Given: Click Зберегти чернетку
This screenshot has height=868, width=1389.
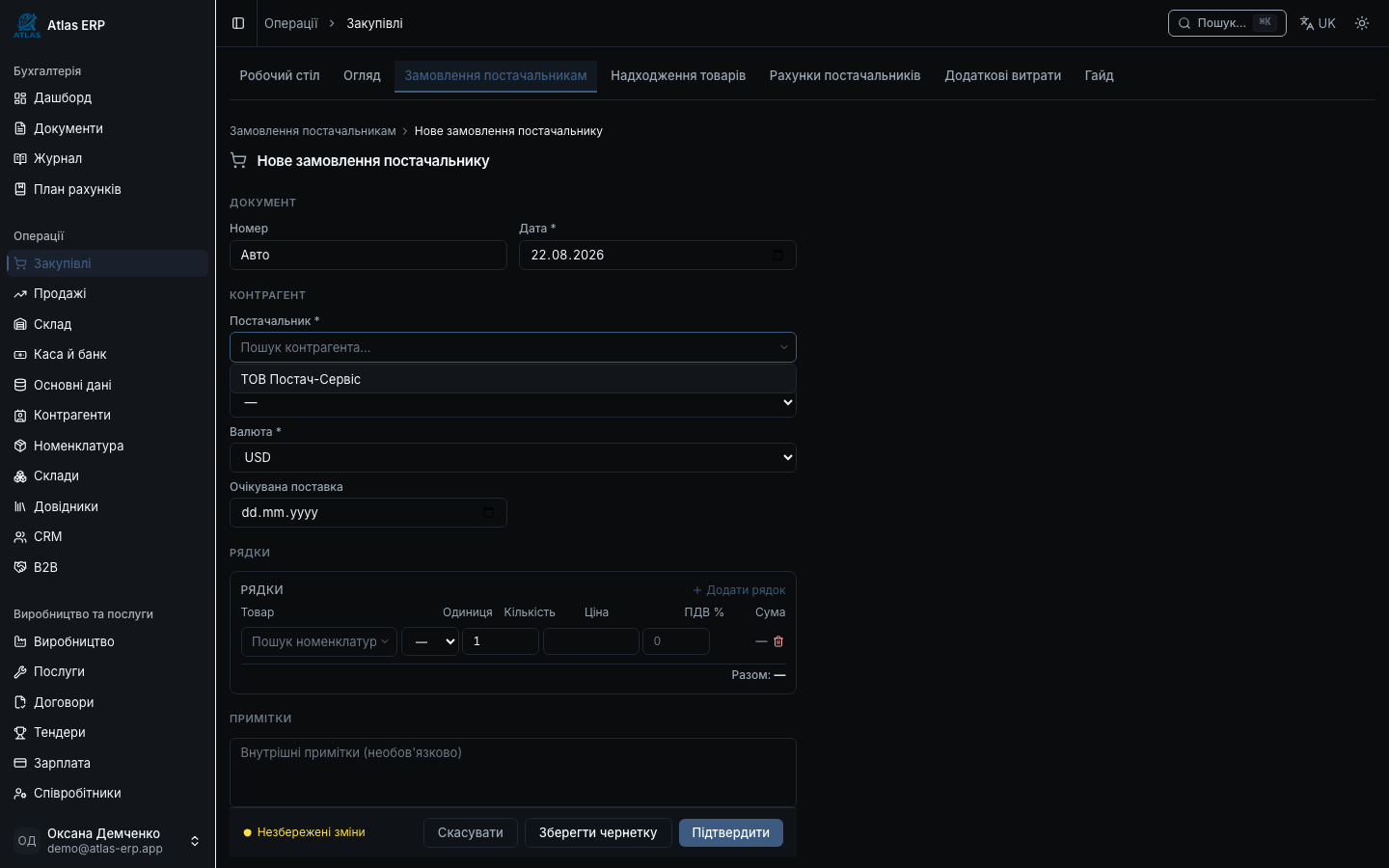Looking at the screenshot, I should (598, 832).
